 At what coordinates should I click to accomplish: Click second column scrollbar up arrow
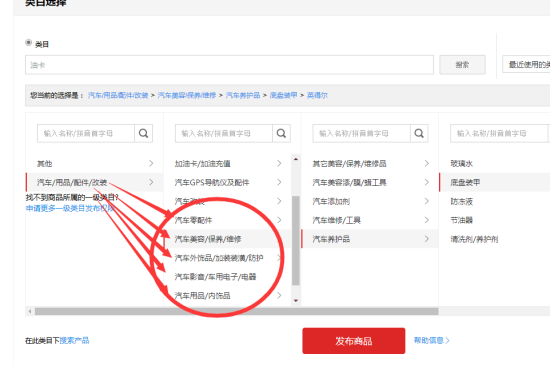pos(296,159)
